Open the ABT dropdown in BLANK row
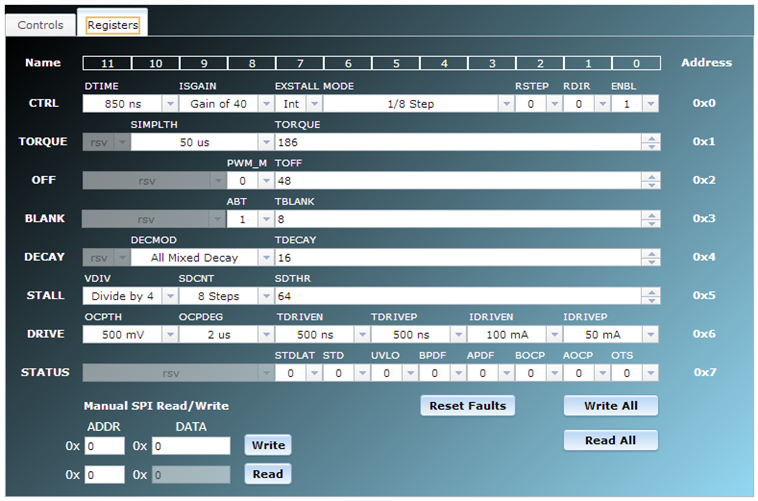The image size is (758, 501). point(250,219)
